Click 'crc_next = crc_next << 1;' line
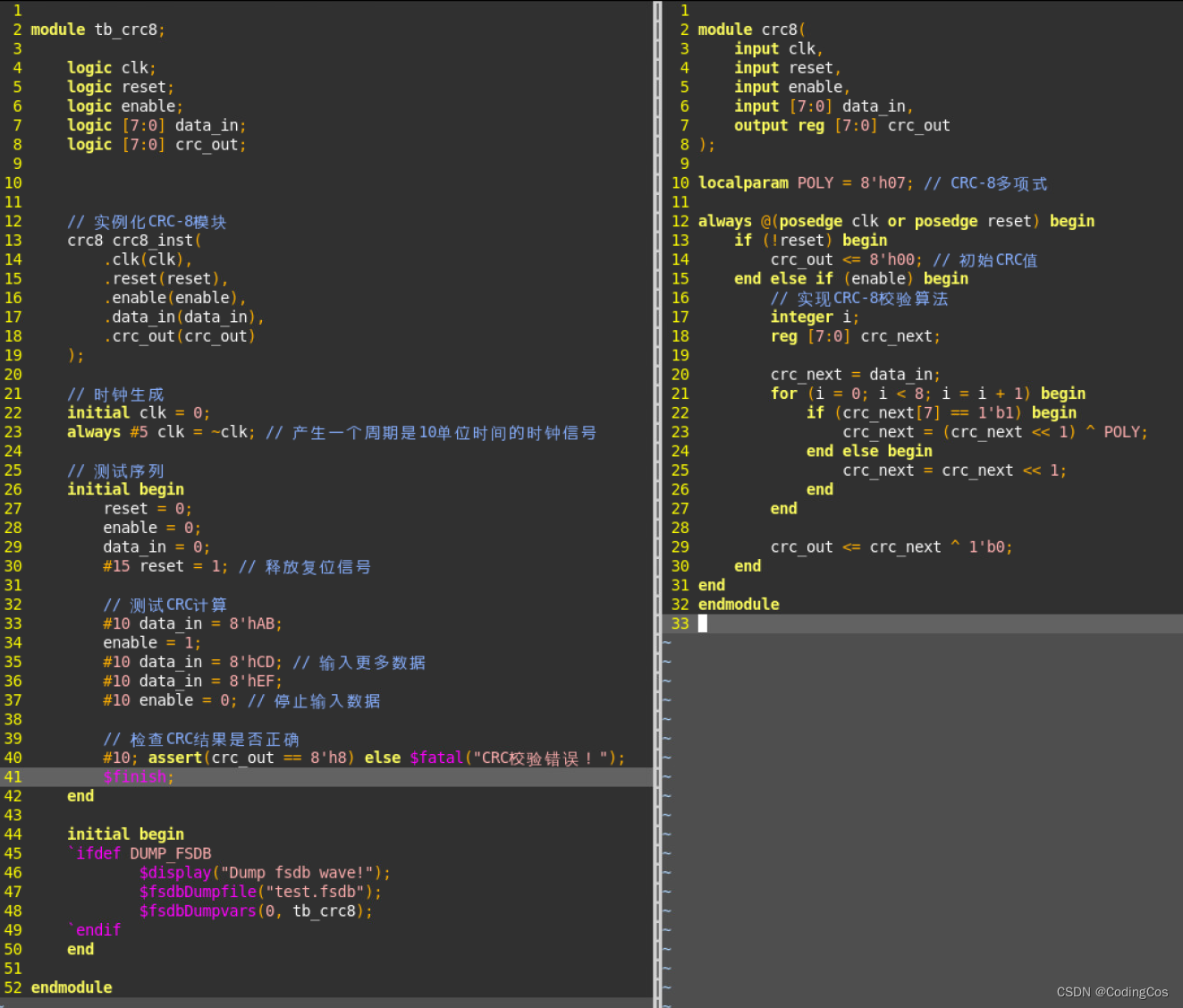 (x=955, y=470)
